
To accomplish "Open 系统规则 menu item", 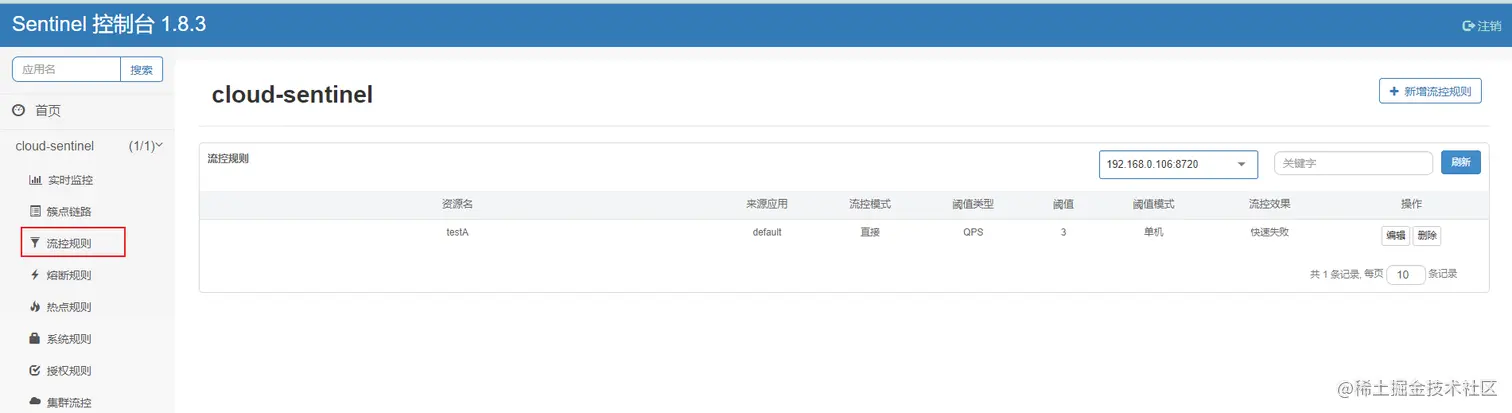I will 70,339.
